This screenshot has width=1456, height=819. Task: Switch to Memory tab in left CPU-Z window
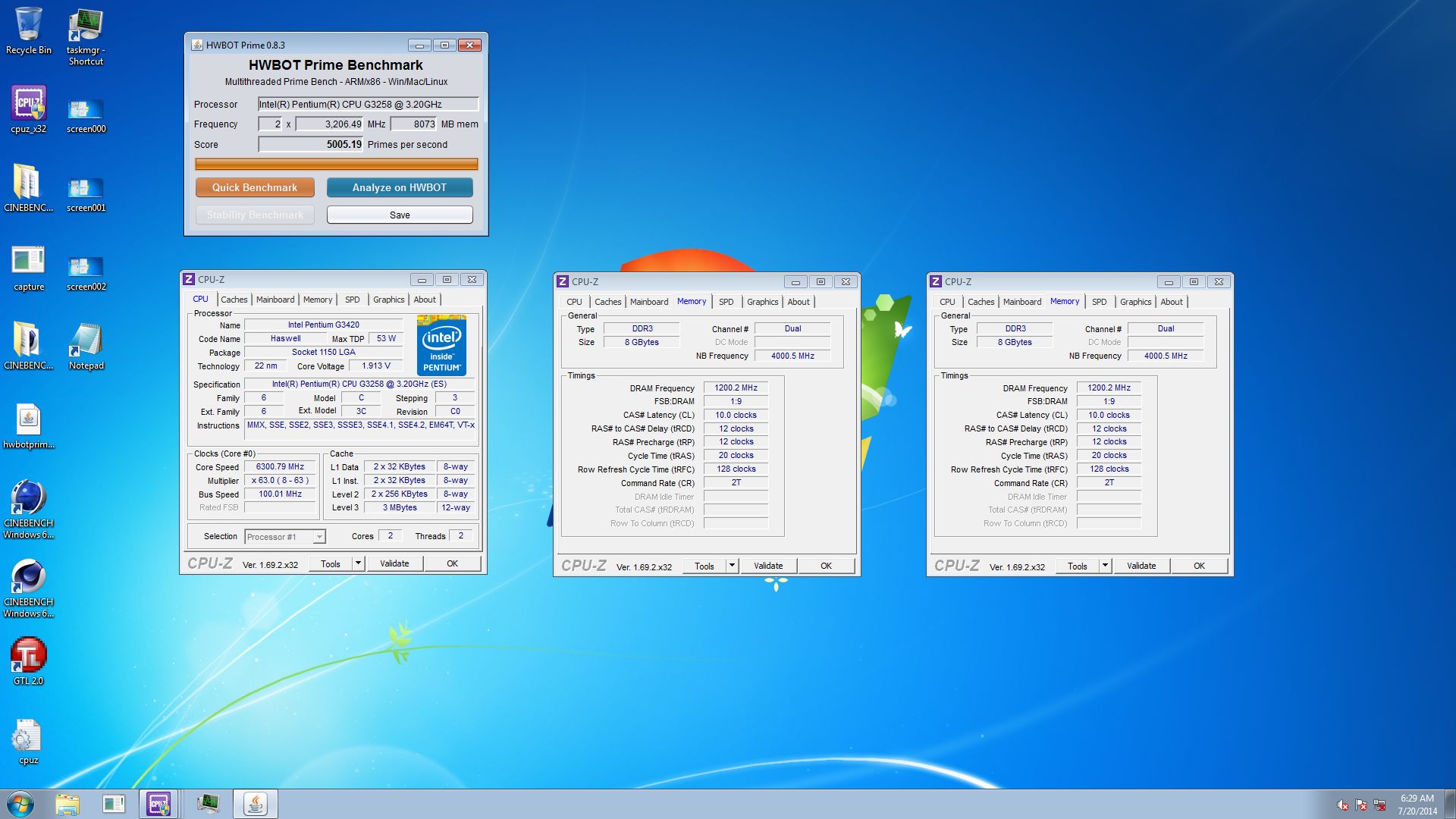point(318,300)
